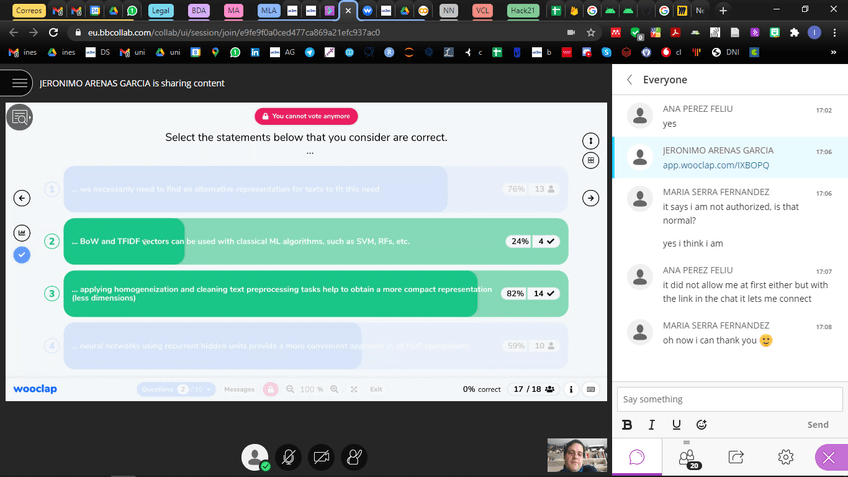Zoom in on Wooclap presentation
Image resolution: width=848 pixels, height=477 pixels.
(334, 389)
